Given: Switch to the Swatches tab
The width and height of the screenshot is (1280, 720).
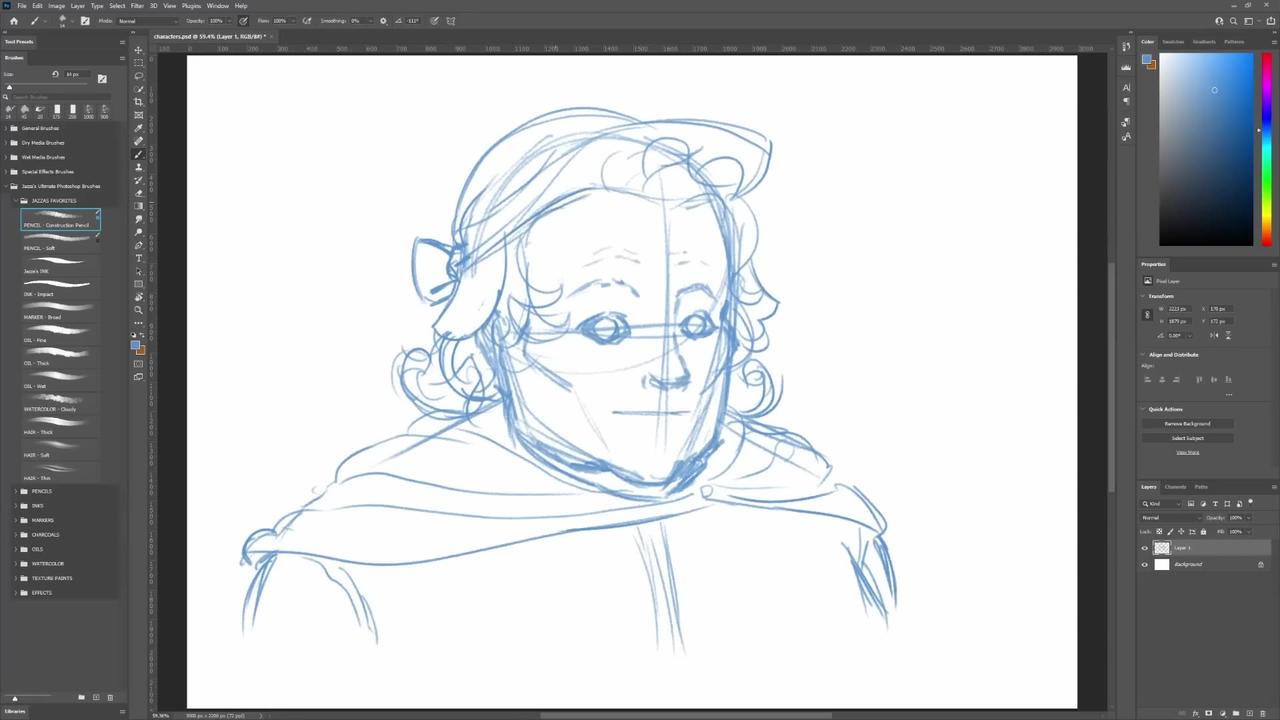Looking at the screenshot, I should [1173, 41].
